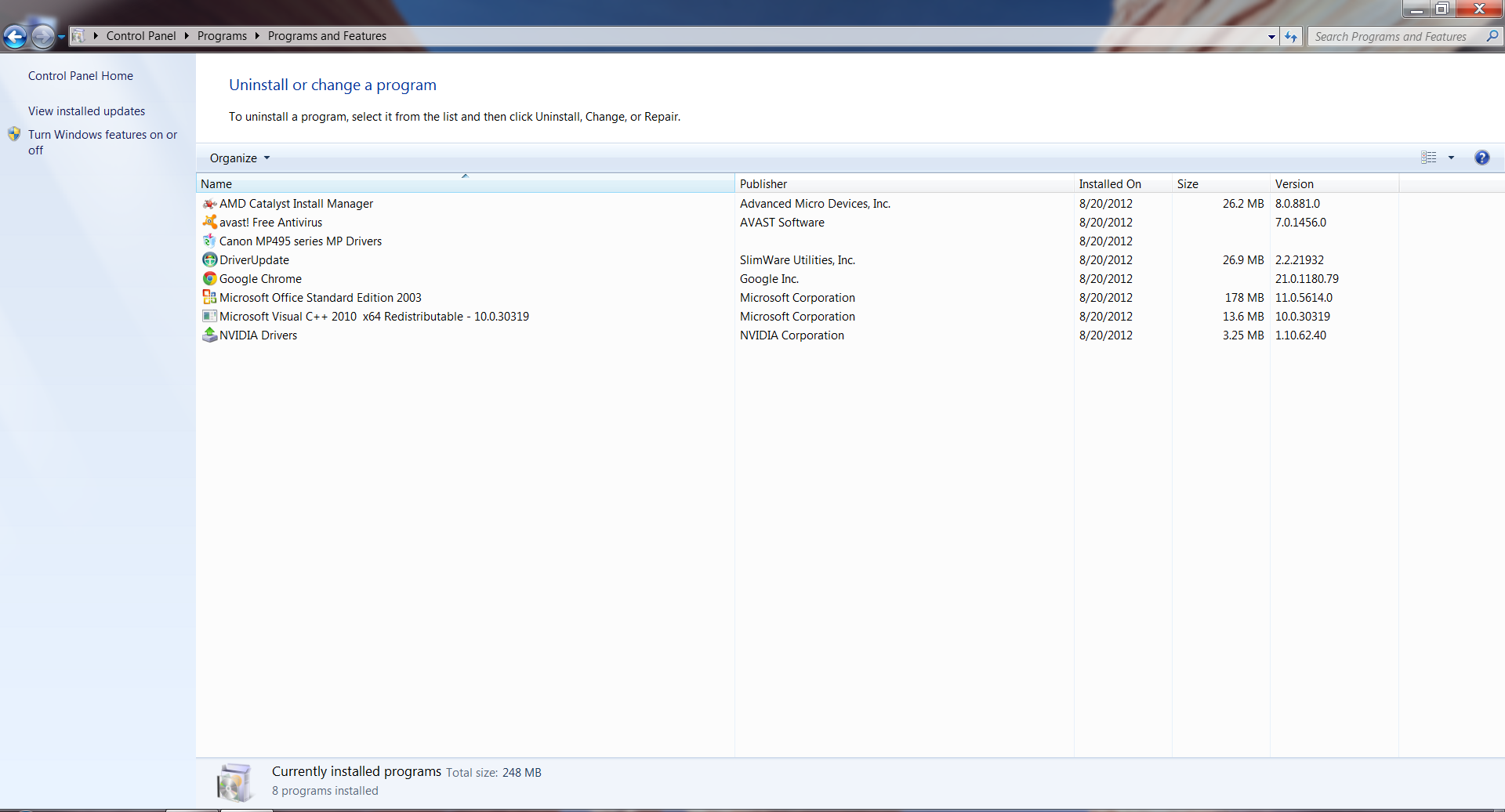Select the Microsoft Office 2003 icon
Image resolution: width=1505 pixels, height=812 pixels.
[209, 298]
